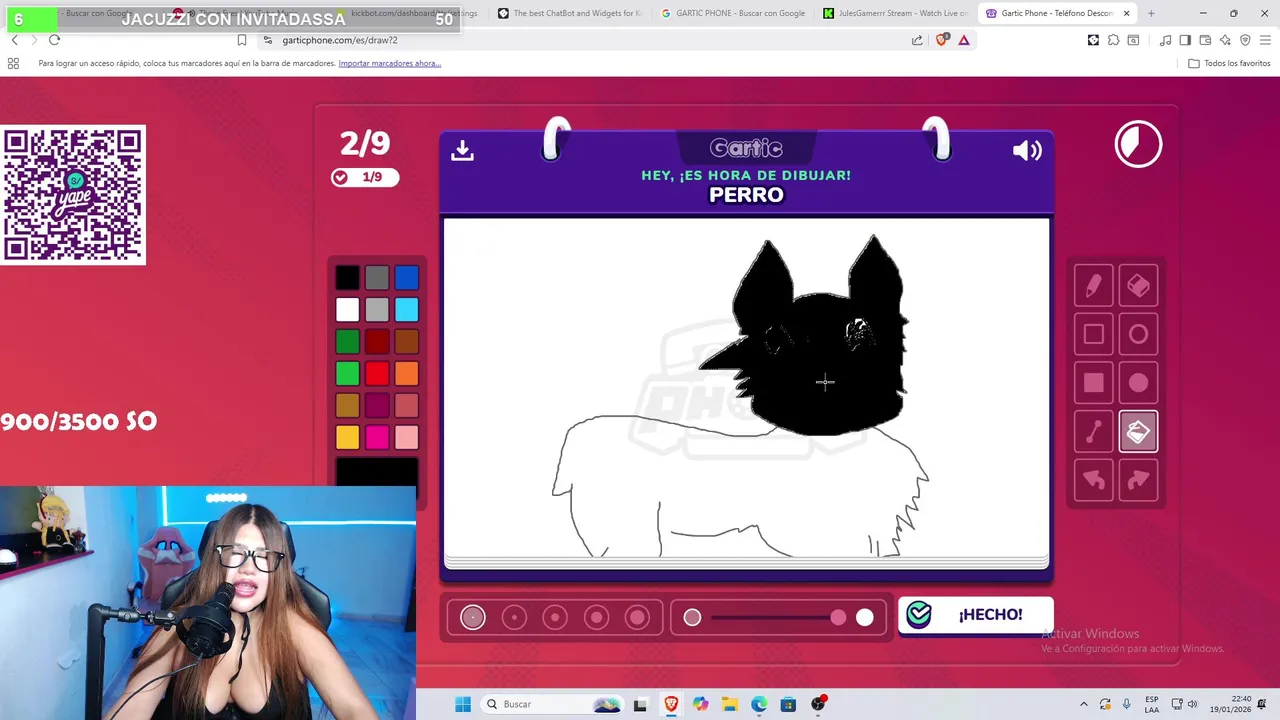Open the custom color picker bar
This screenshot has width=1280, height=720.
377,471
